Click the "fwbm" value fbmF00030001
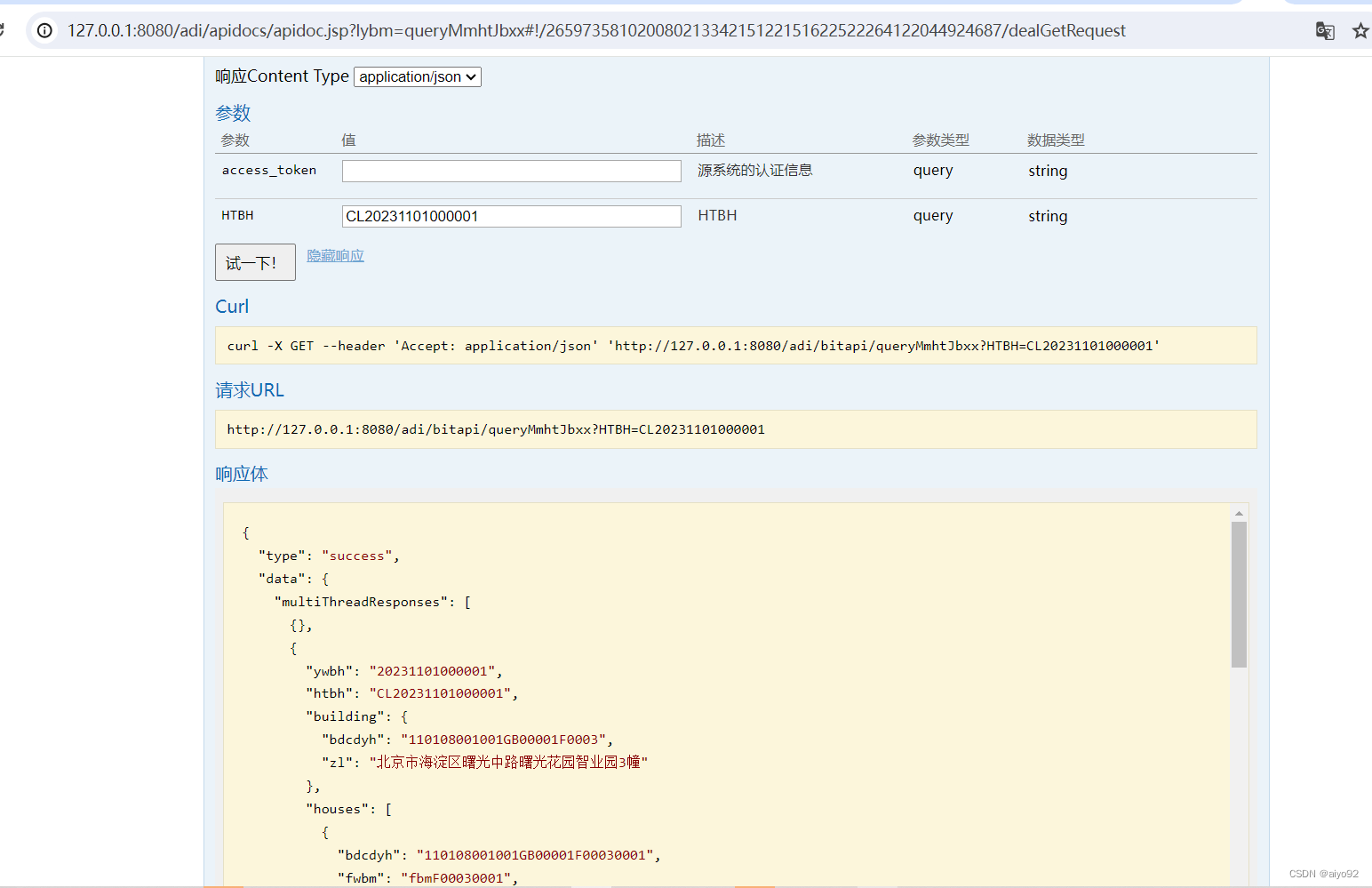The height and width of the screenshot is (888, 1372). click(x=456, y=878)
